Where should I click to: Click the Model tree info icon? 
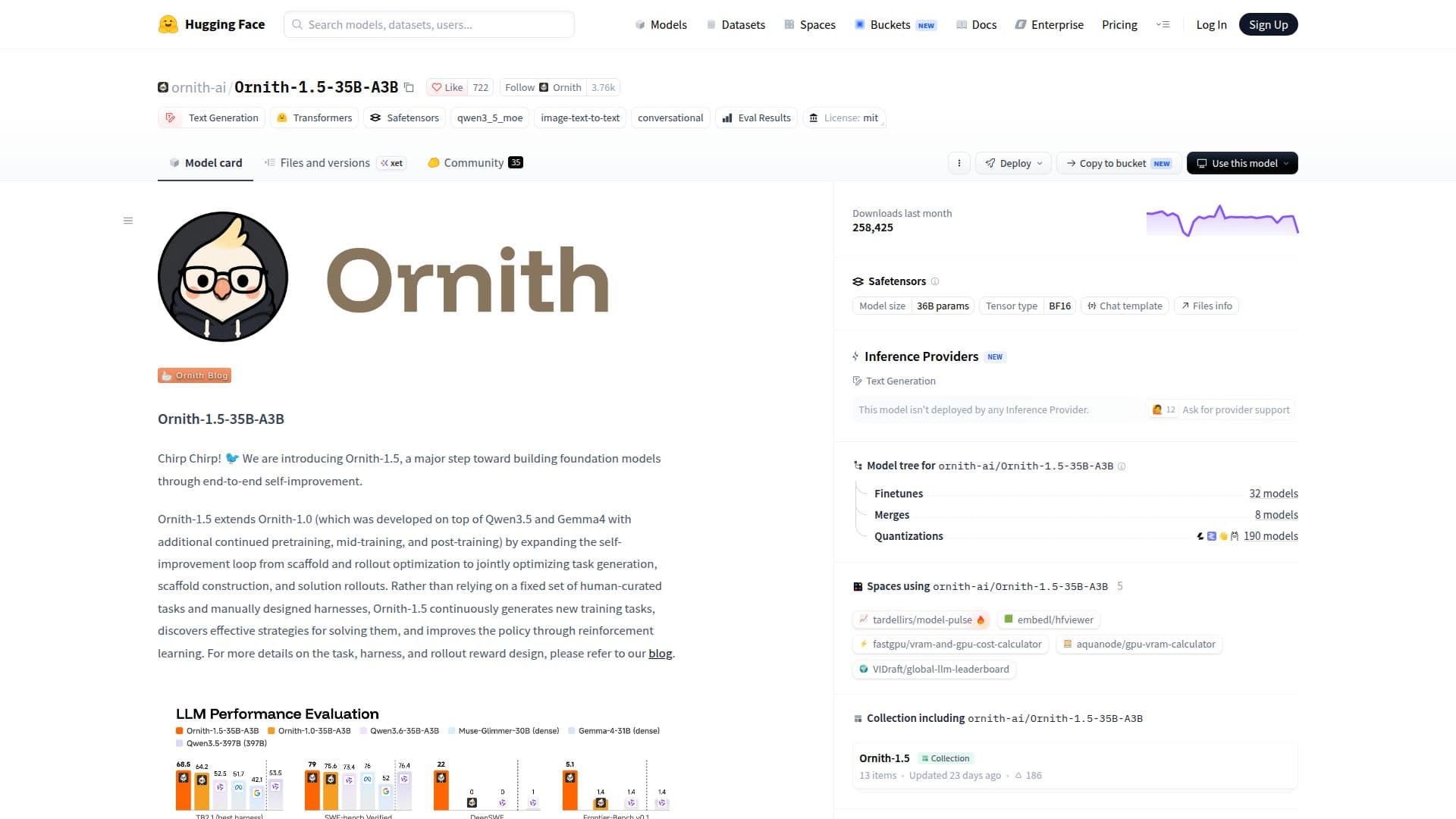(x=1122, y=466)
